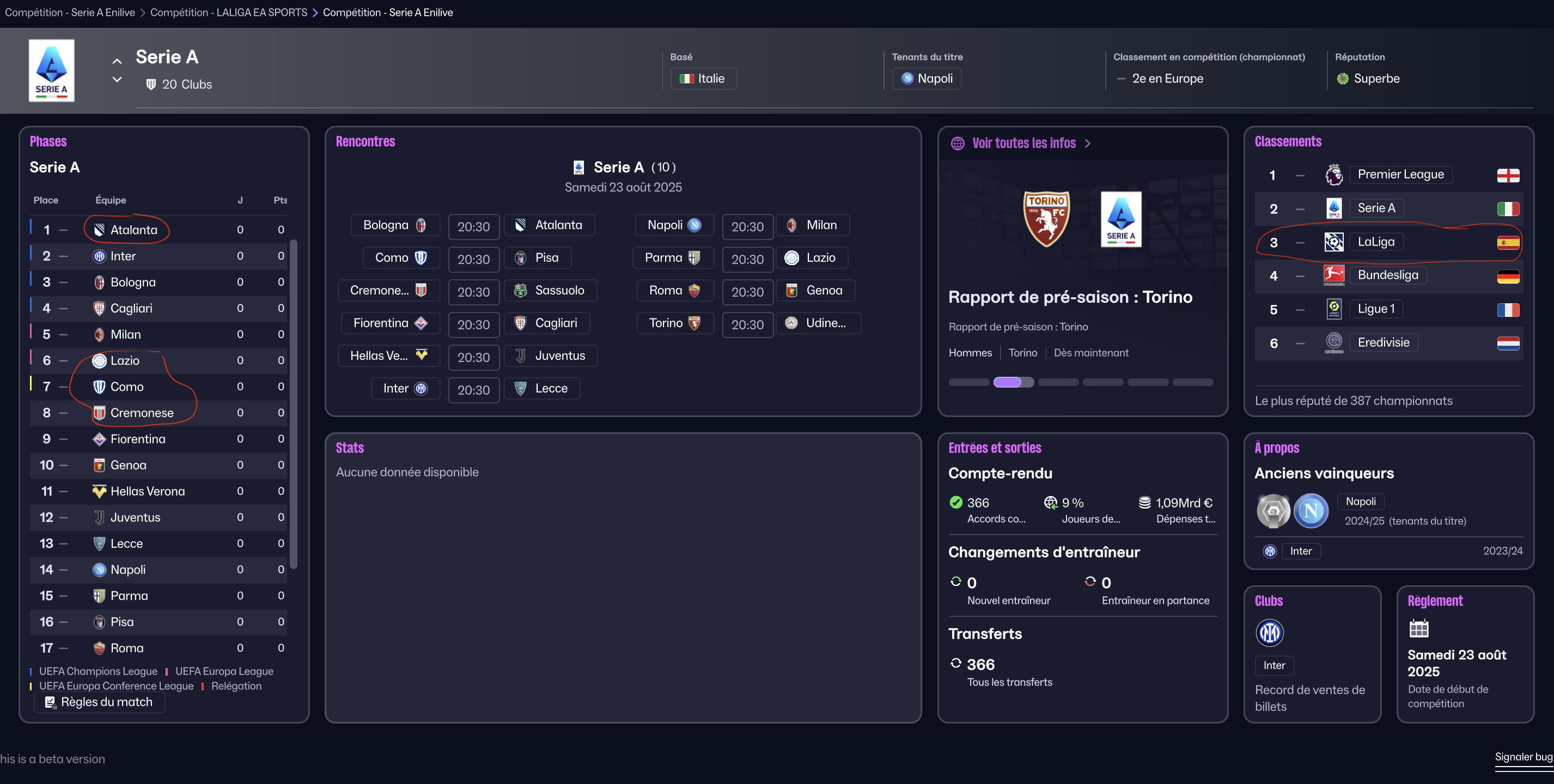This screenshot has height=784, width=1554.
Task: Click the globe icon beside Voir toutes les infos
Action: tap(958, 144)
